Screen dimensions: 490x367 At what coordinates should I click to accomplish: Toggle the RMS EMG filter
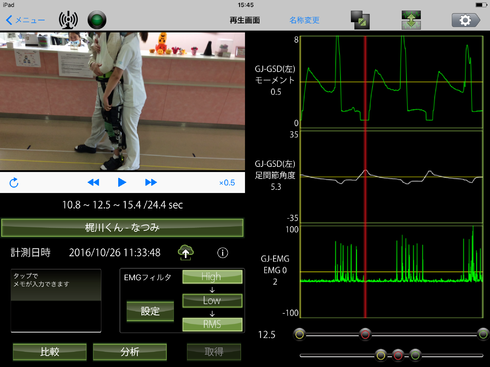pos(212,324)
